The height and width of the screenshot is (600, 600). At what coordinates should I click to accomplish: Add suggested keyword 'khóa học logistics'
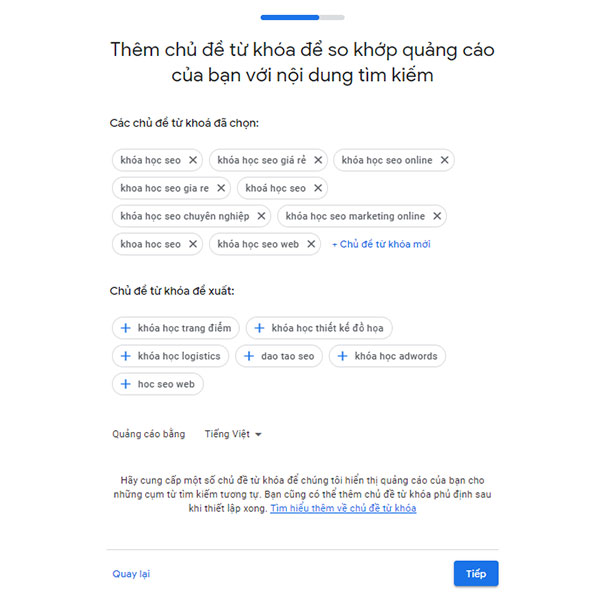(170, 356)
